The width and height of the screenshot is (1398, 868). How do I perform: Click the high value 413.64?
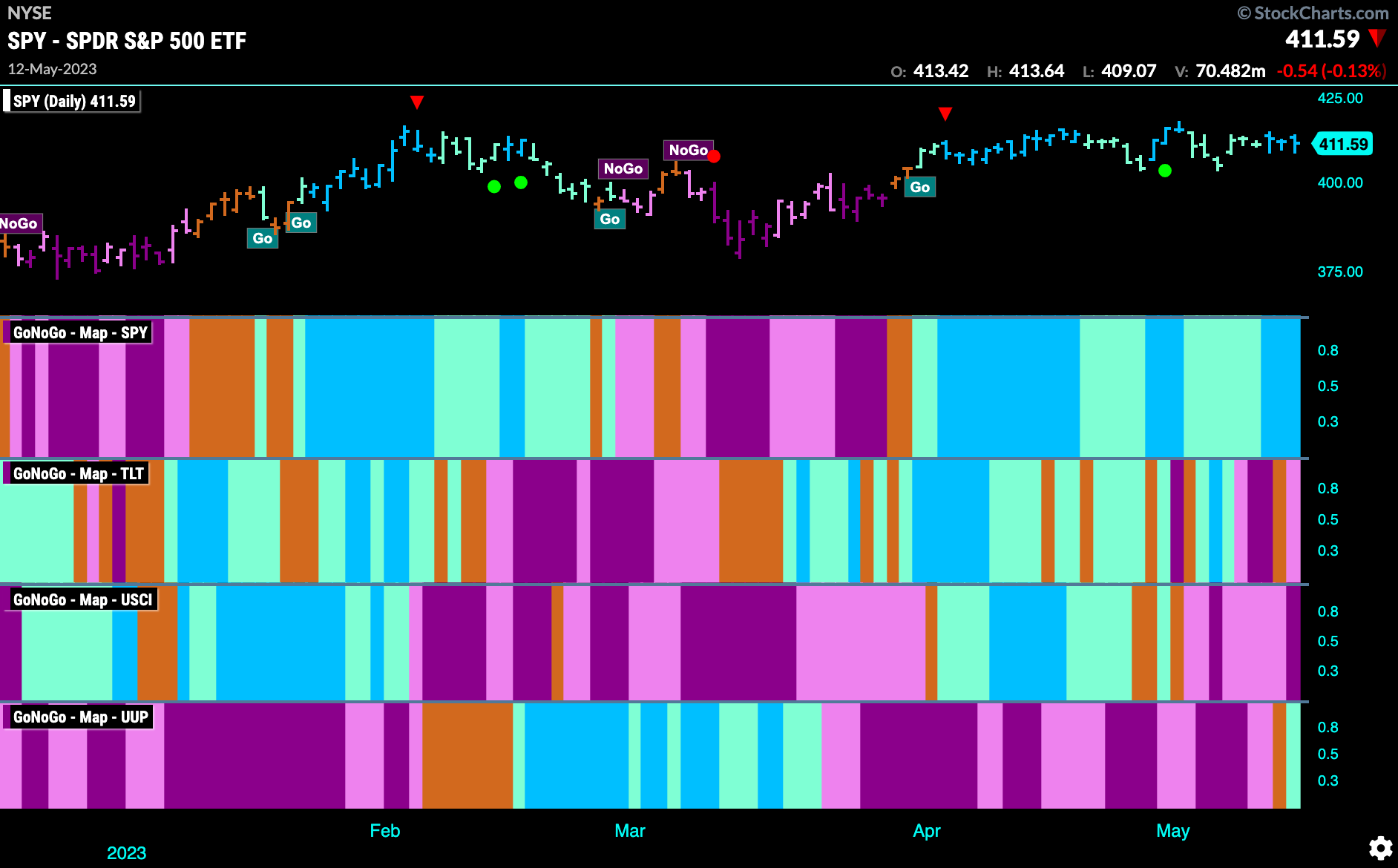pyautogui.click(x=1037, y=71)
